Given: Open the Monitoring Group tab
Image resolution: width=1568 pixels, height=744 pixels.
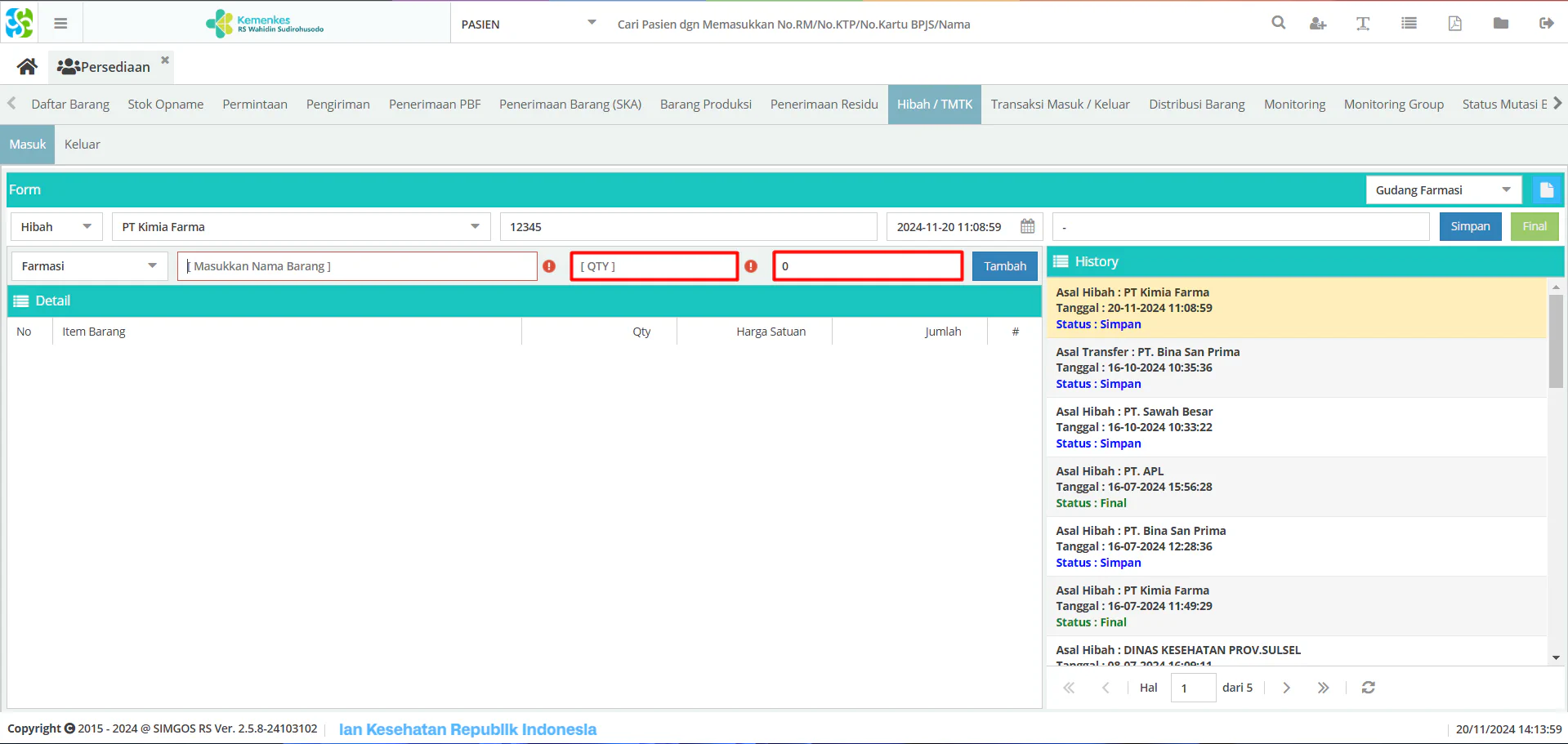Looking at the screenshot, I should coord(1393,105).
